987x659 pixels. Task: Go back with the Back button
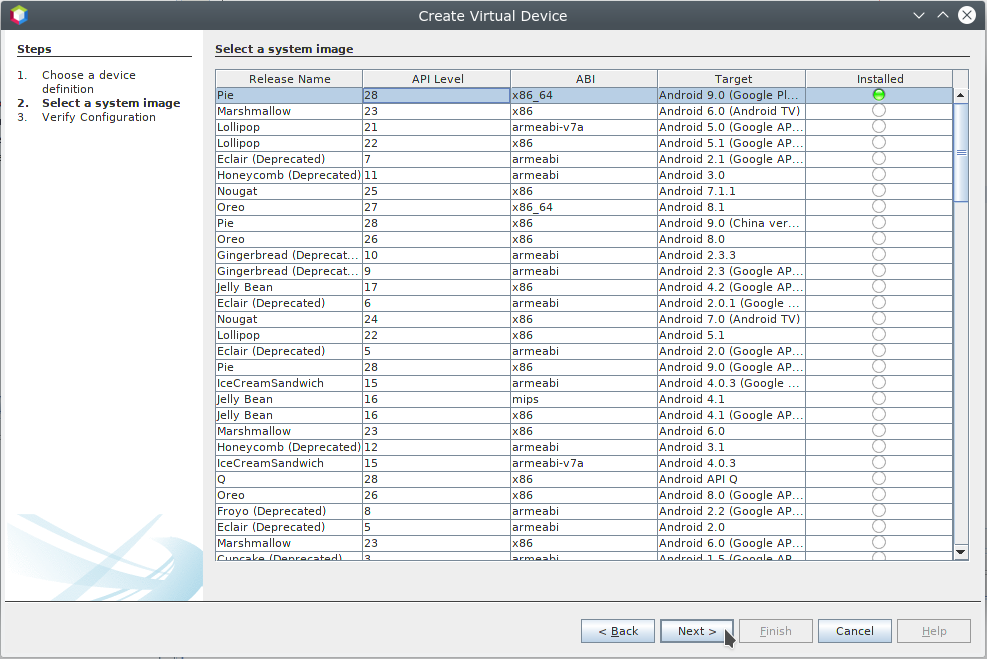coord(618,631)
